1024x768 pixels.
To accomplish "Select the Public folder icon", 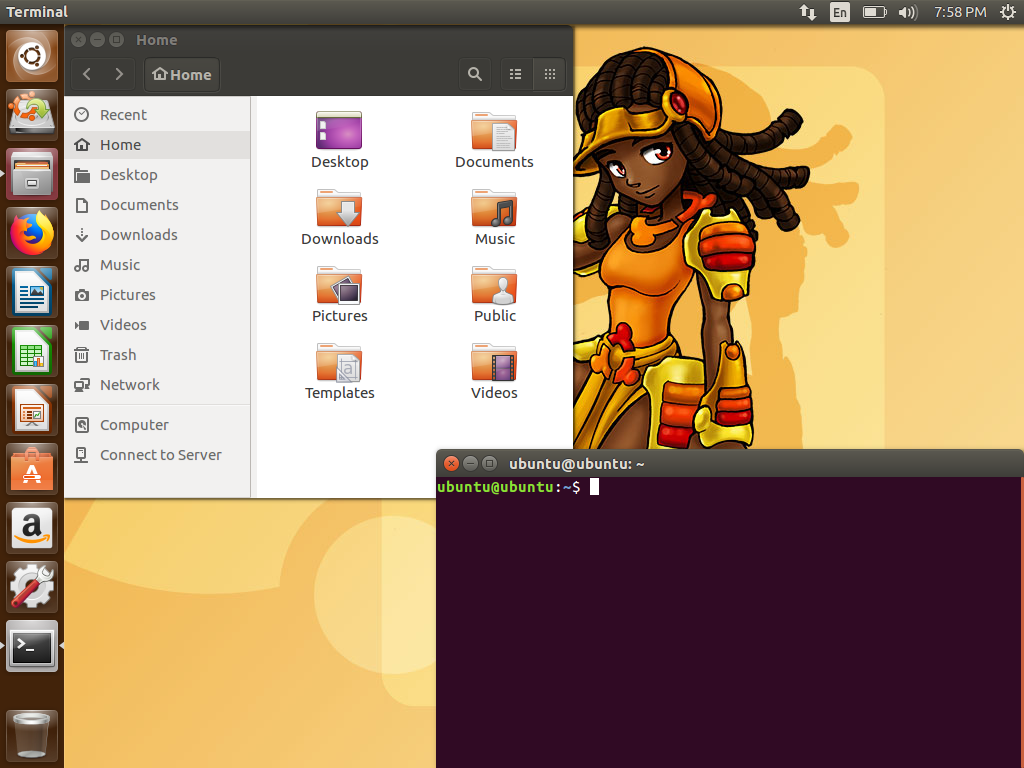I will pos(494,285).
